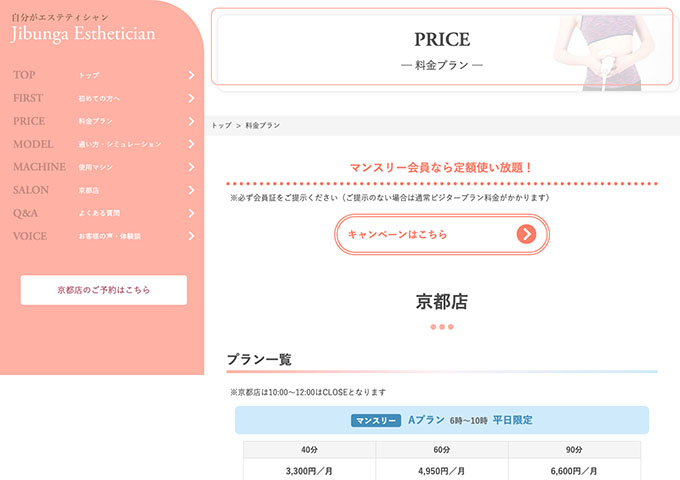Click the chevron arrow beside MACHINE
The width and height of the screenshot is (680, 480).
(190, 167)
